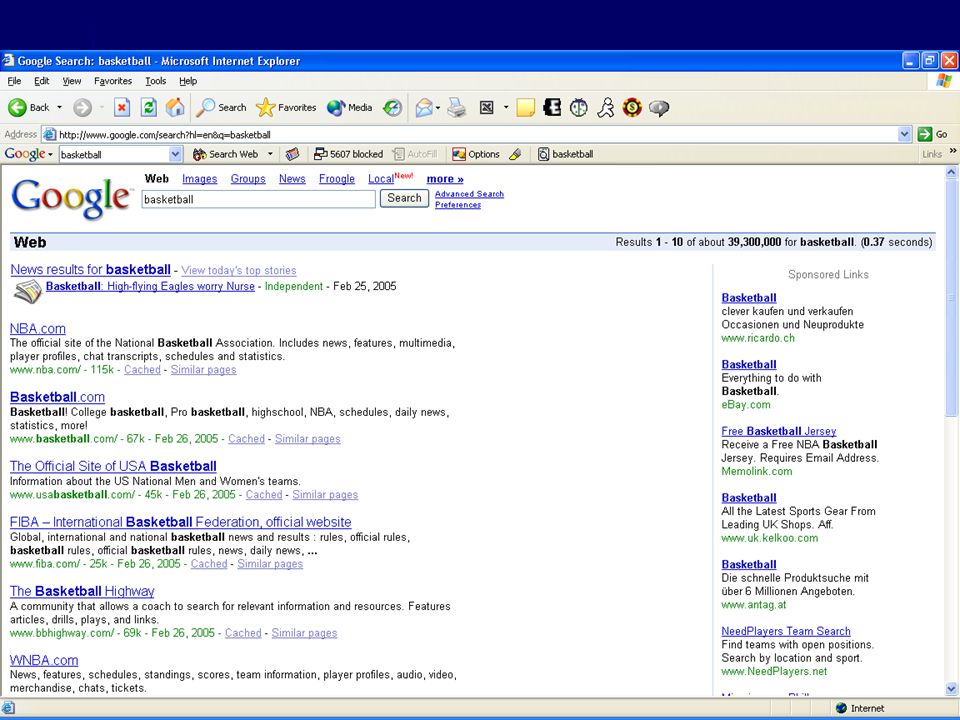Click the black E toolbar icon

click(x=552, y=108)
